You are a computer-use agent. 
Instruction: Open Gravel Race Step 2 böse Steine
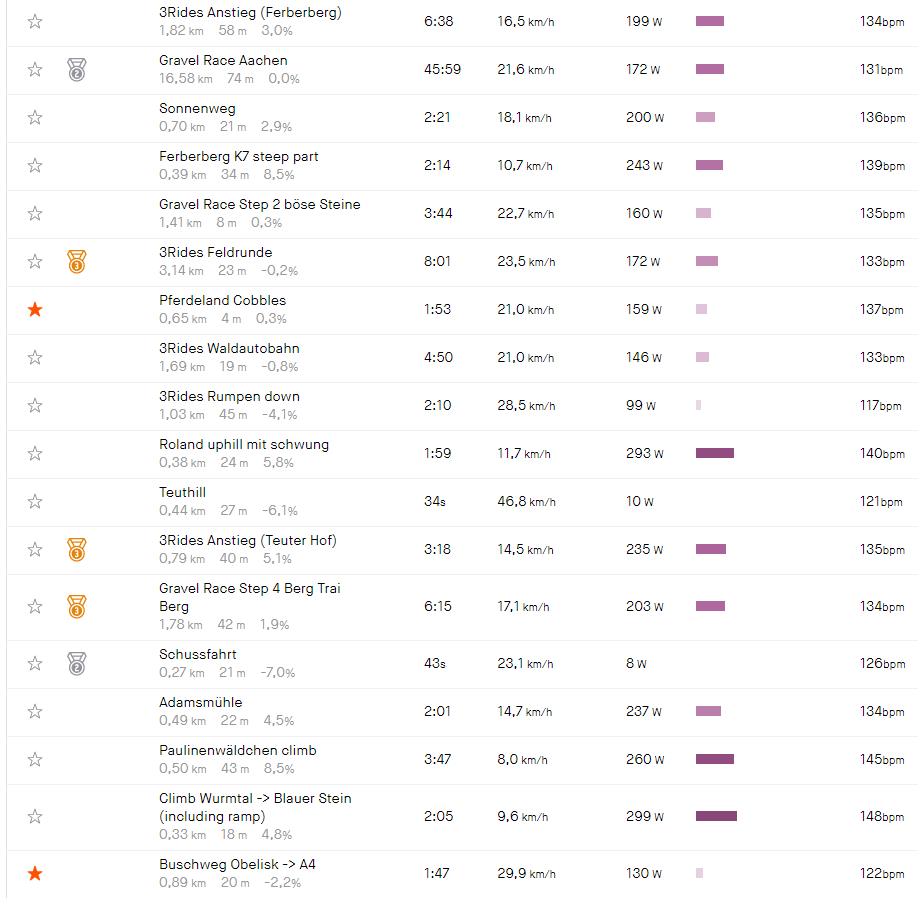(x=259, y=205)
